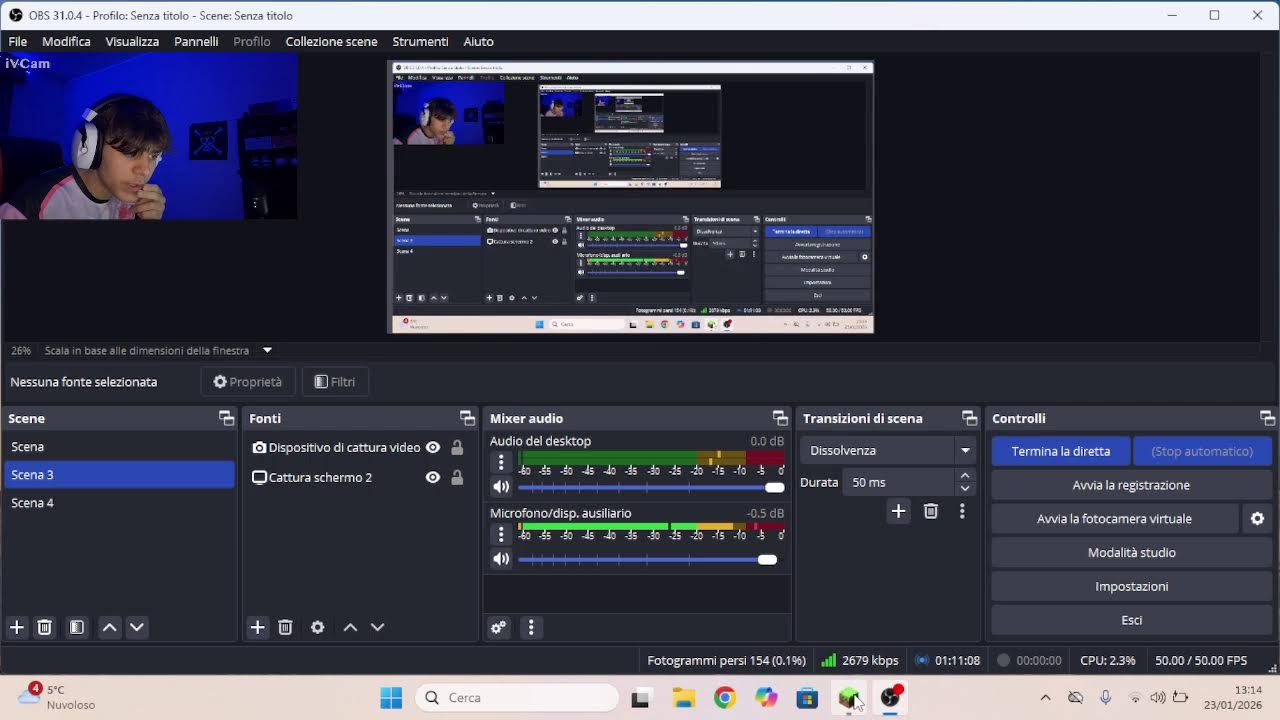The image size is (1280, 720).
Task: Open OBS Studio from the taskbar
Action: (x=890, y=698)
